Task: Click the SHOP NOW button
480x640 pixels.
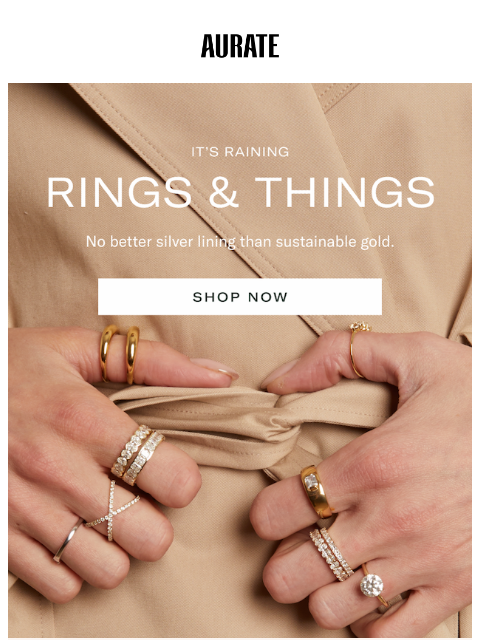Action: 240,297
